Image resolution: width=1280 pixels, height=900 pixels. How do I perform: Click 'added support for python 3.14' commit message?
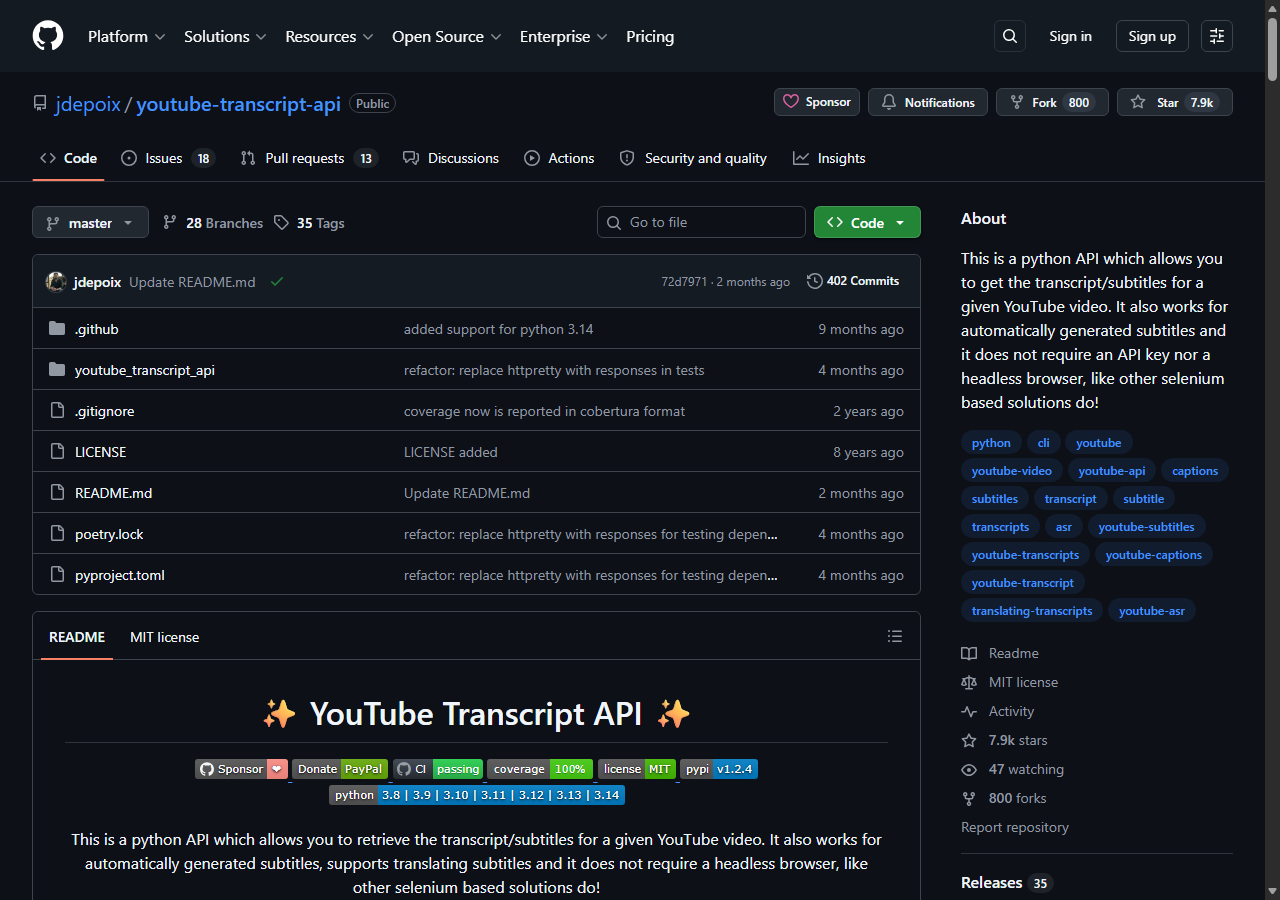pyautogui.click(x=499, y=329)
